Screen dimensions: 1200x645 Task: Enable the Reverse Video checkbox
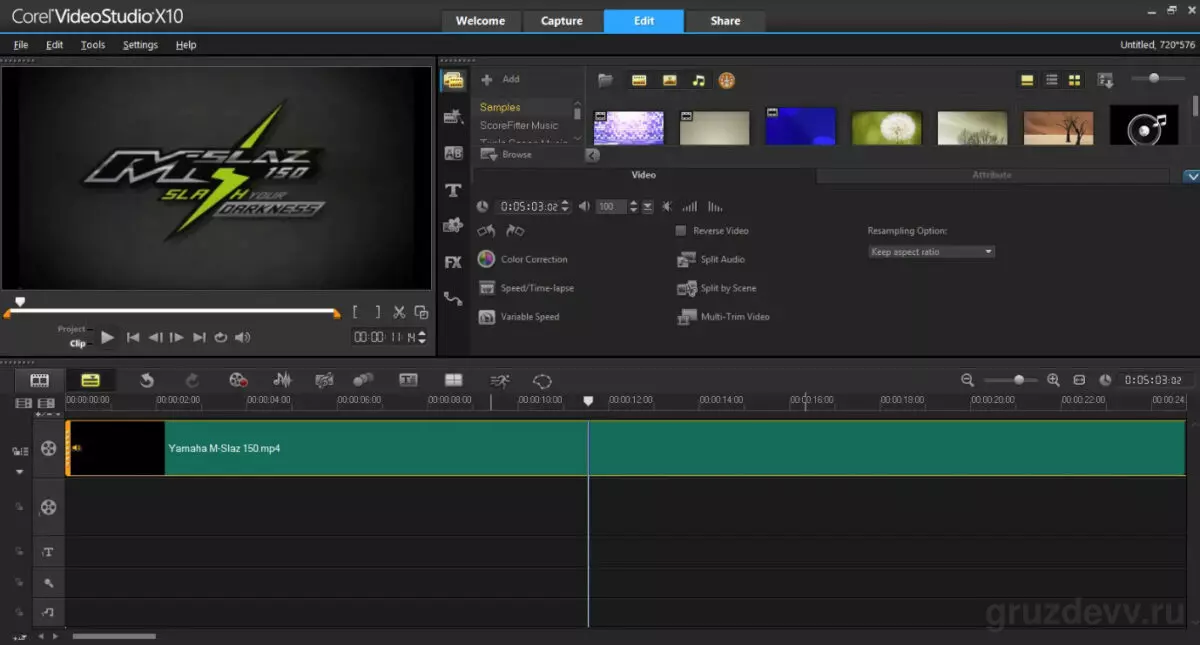point(681,231)
